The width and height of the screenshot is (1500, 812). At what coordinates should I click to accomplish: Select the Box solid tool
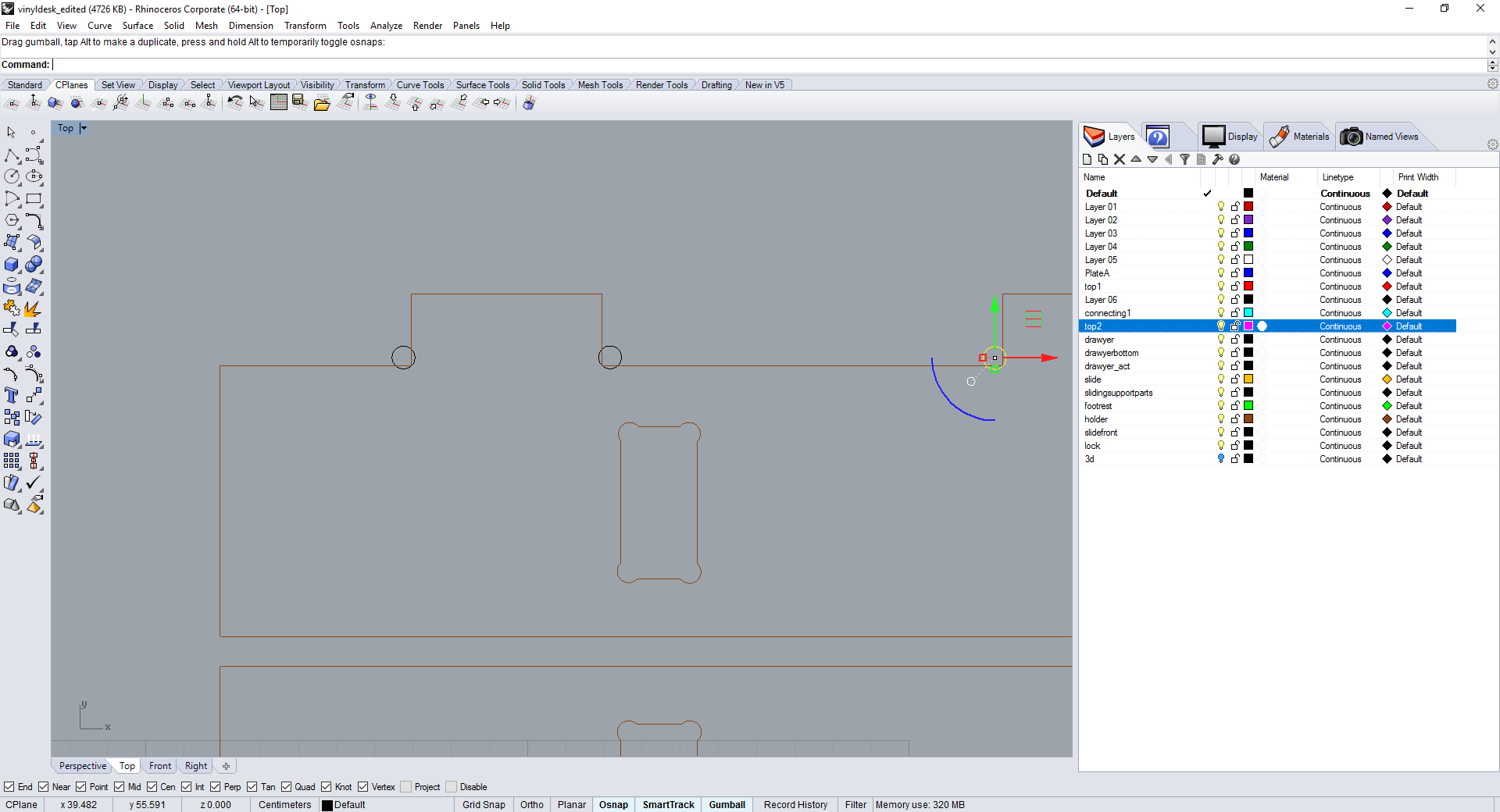pos(12,265)
